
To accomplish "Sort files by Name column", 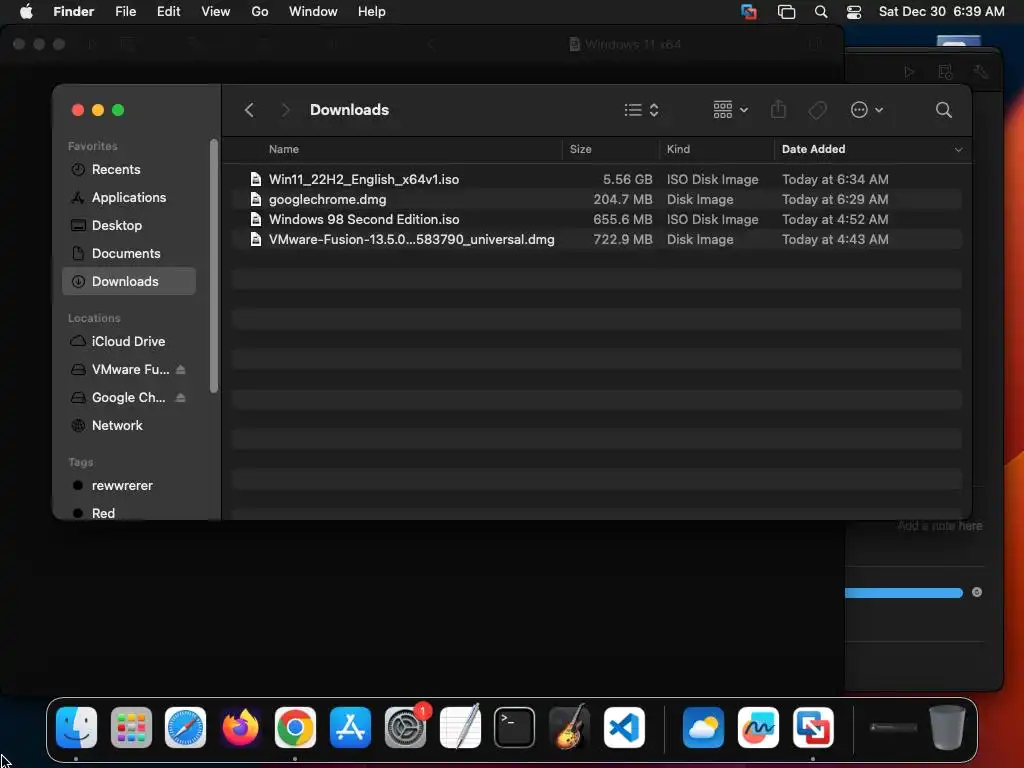I will pos(283,149).
